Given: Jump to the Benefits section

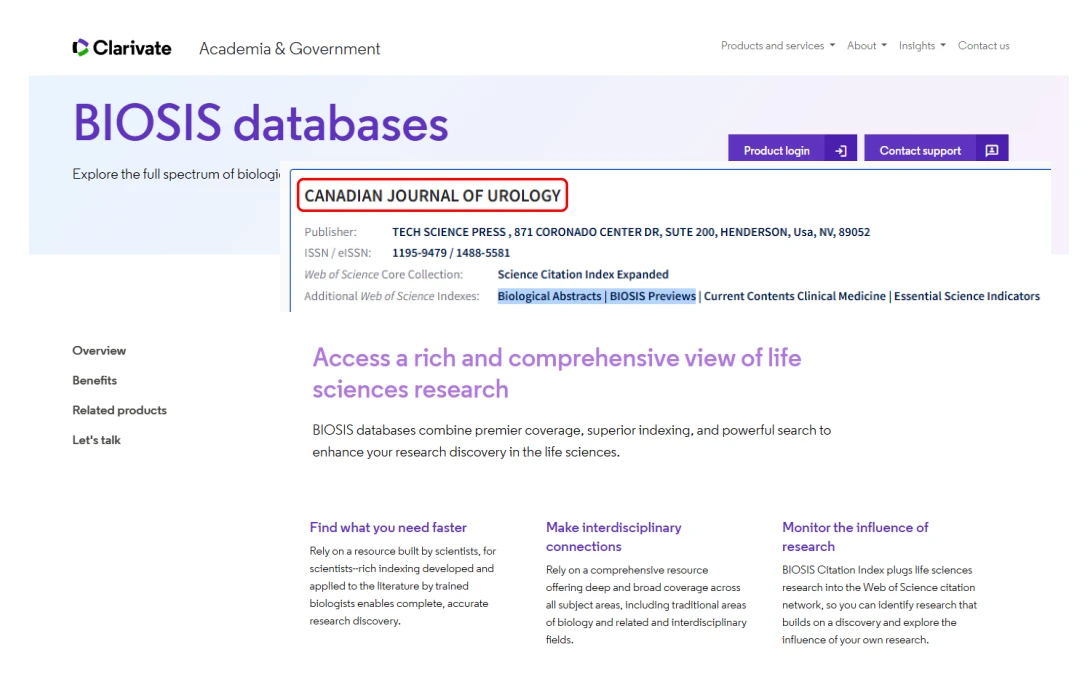Looking at the screenshot, I should tap(95, 381).
